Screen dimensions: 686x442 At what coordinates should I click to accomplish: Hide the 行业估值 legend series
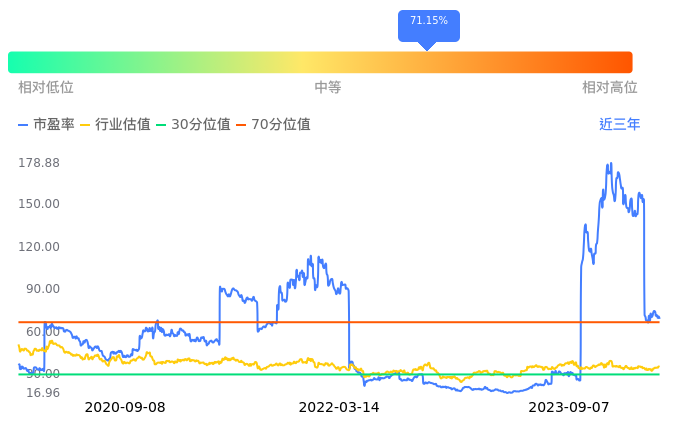(x=115, y=125)
